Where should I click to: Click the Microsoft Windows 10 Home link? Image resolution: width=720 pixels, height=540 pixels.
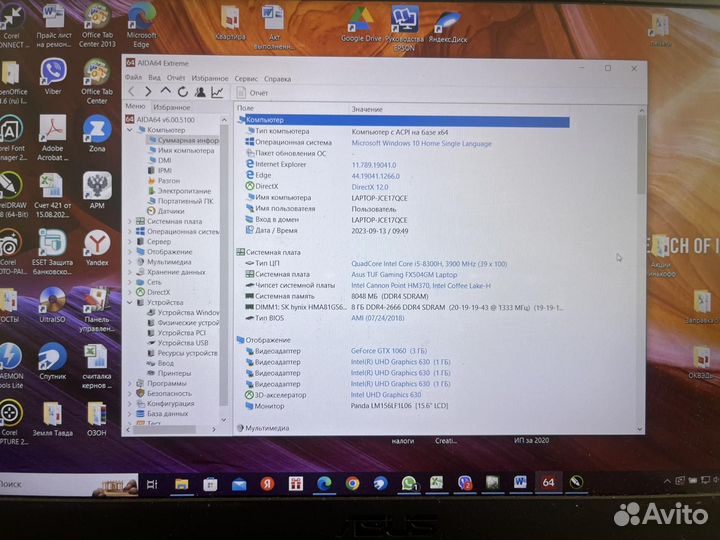[422, 143]
